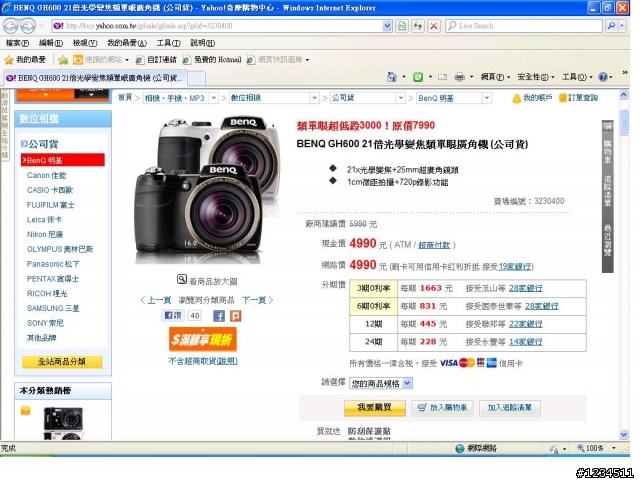640x481 pixels.
Task: Open the 我的最愛 favorites bar button
Action: [25, 60]
